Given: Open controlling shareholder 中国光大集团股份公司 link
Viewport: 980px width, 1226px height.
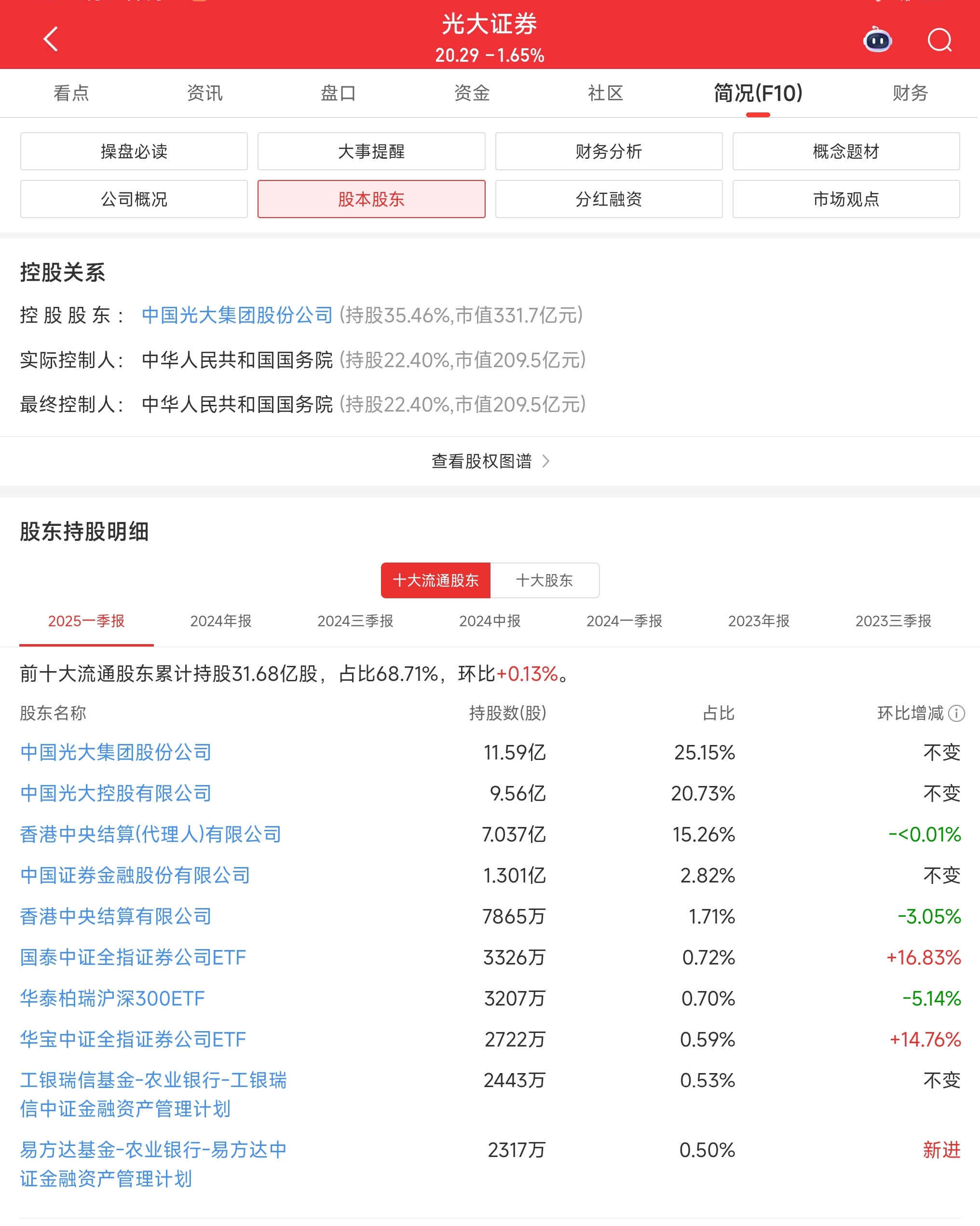Looking at the screenshot, I should click(237, 315).
